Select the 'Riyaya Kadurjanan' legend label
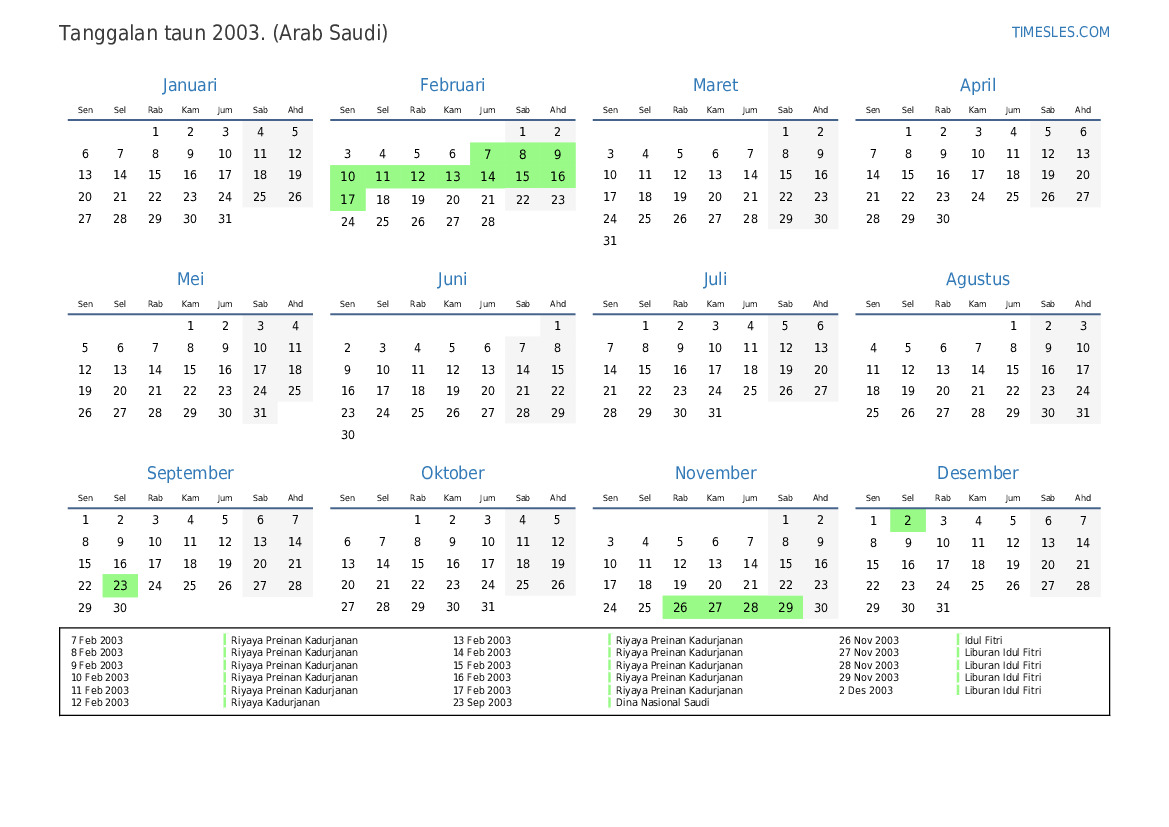1169x827 pixels. tap(275, 703)
